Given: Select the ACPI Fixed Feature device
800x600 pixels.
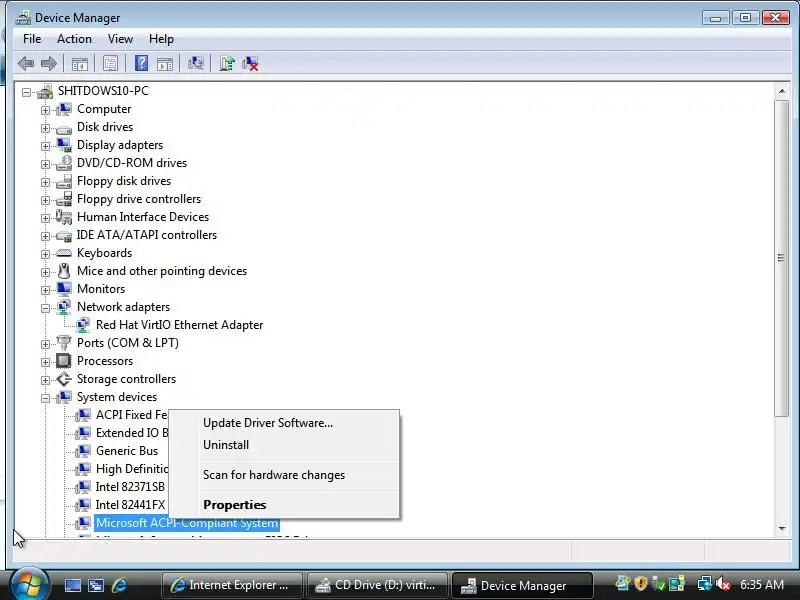Looking at the screenshot, I should coord(132,415).
